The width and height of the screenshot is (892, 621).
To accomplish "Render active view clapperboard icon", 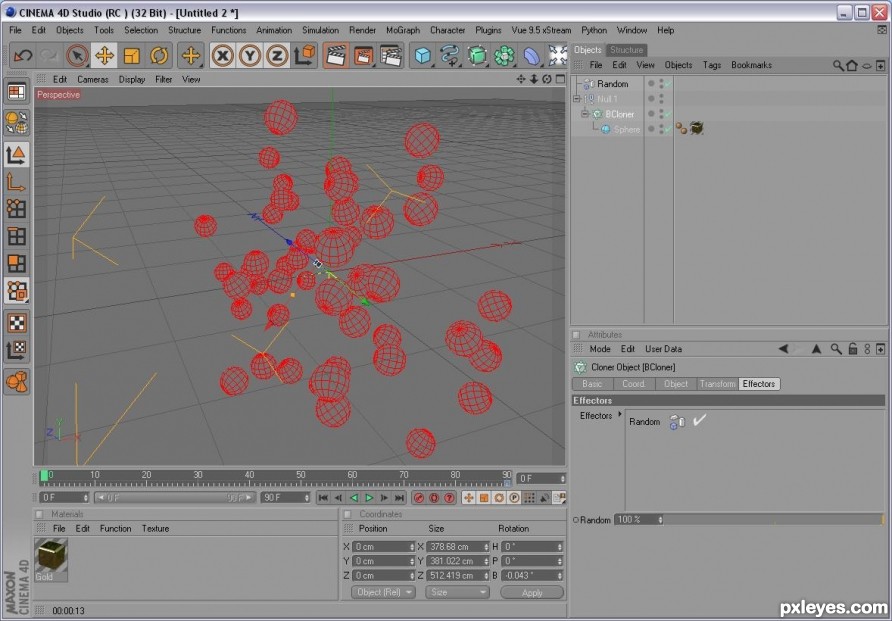I will (336, 56).
